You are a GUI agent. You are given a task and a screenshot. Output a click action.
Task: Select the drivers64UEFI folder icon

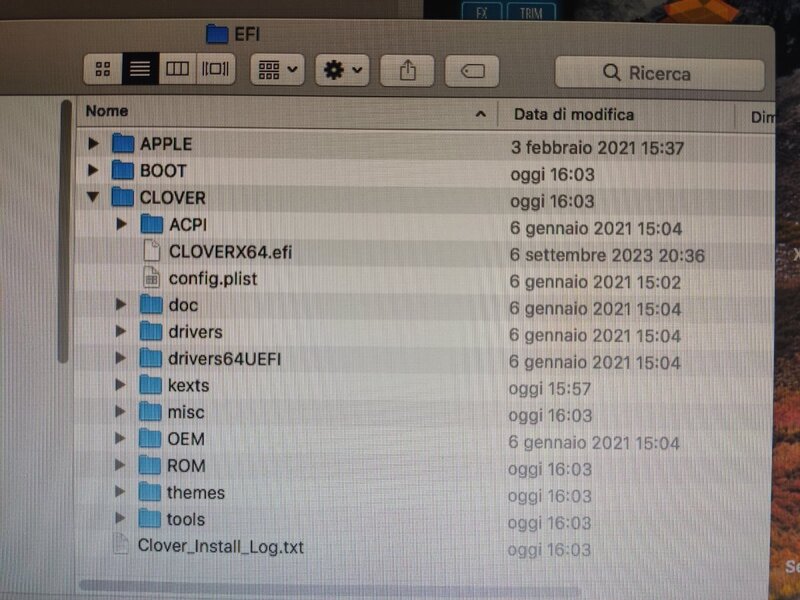(x=151, y=358)
